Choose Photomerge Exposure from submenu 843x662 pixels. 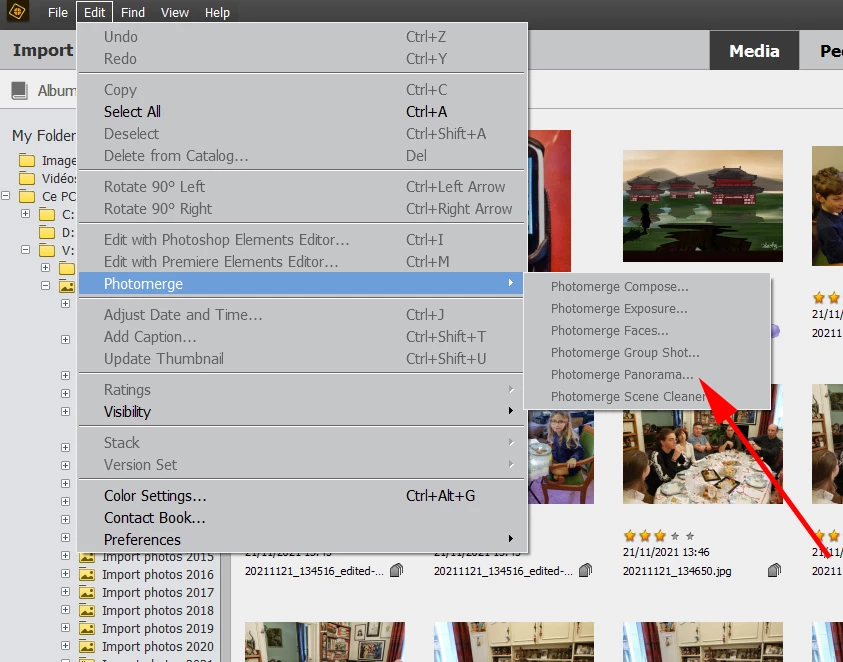pos(647,309)
